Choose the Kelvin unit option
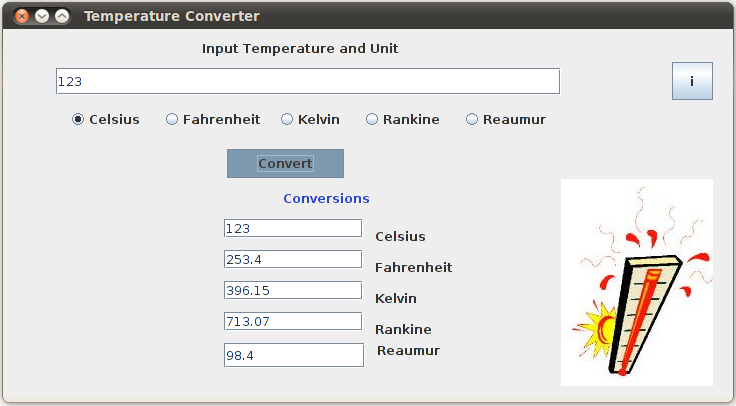736x406 pixels. click(310, 119)
